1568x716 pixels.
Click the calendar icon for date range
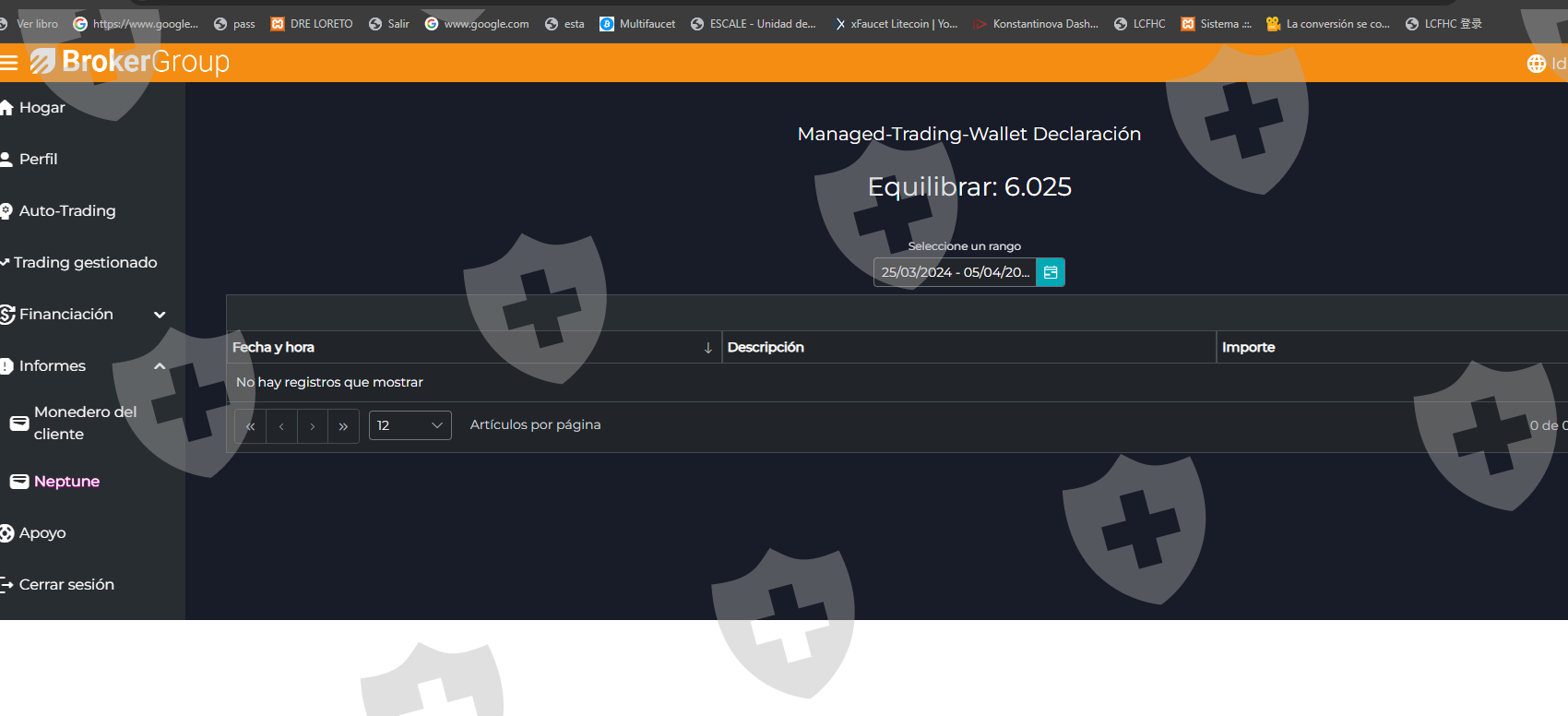[x=1050, y=272]
